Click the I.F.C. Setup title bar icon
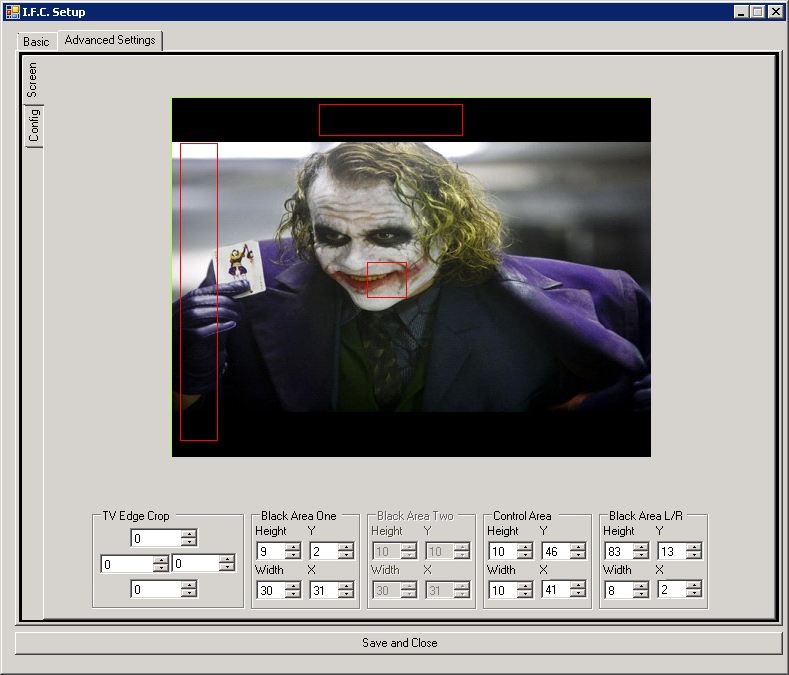789x675 pixels. click(12, 12)
